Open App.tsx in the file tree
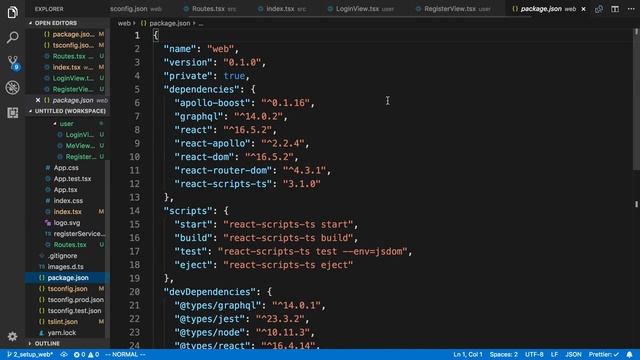 (65, 190)
